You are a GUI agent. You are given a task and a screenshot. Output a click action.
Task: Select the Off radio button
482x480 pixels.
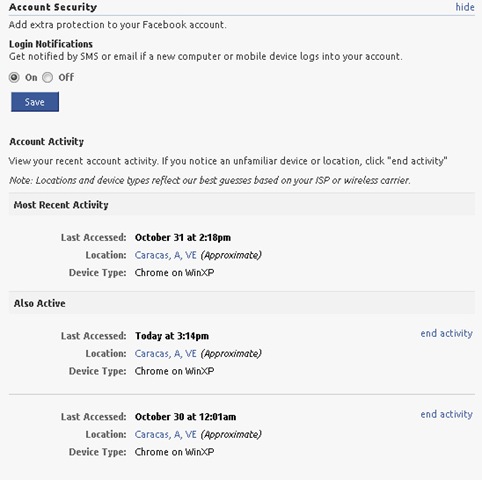(x=47, y=77)
